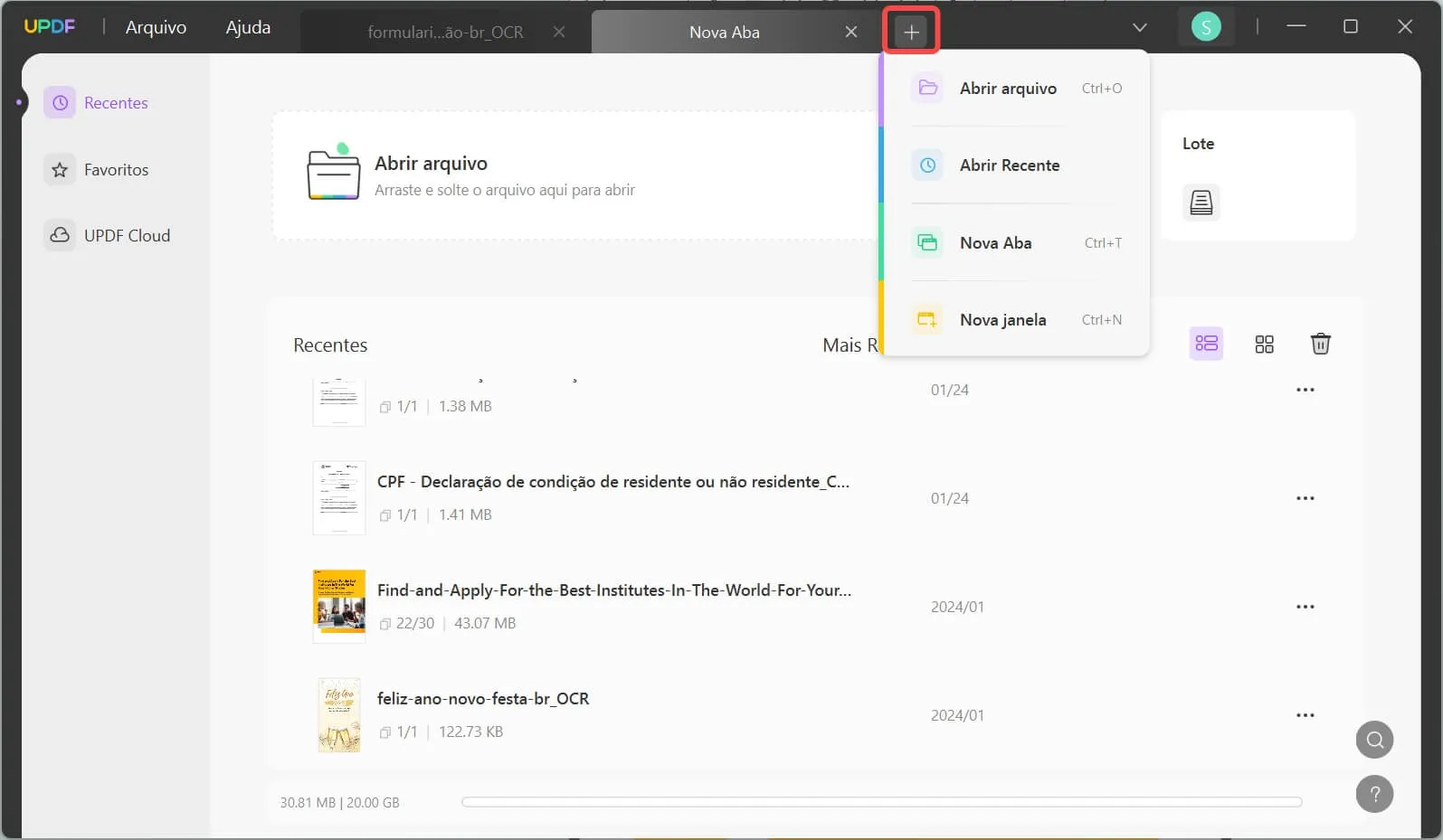
Task: Open the feliz-ano-novo-festa-br_OCR file
Action: click(483, 699)
